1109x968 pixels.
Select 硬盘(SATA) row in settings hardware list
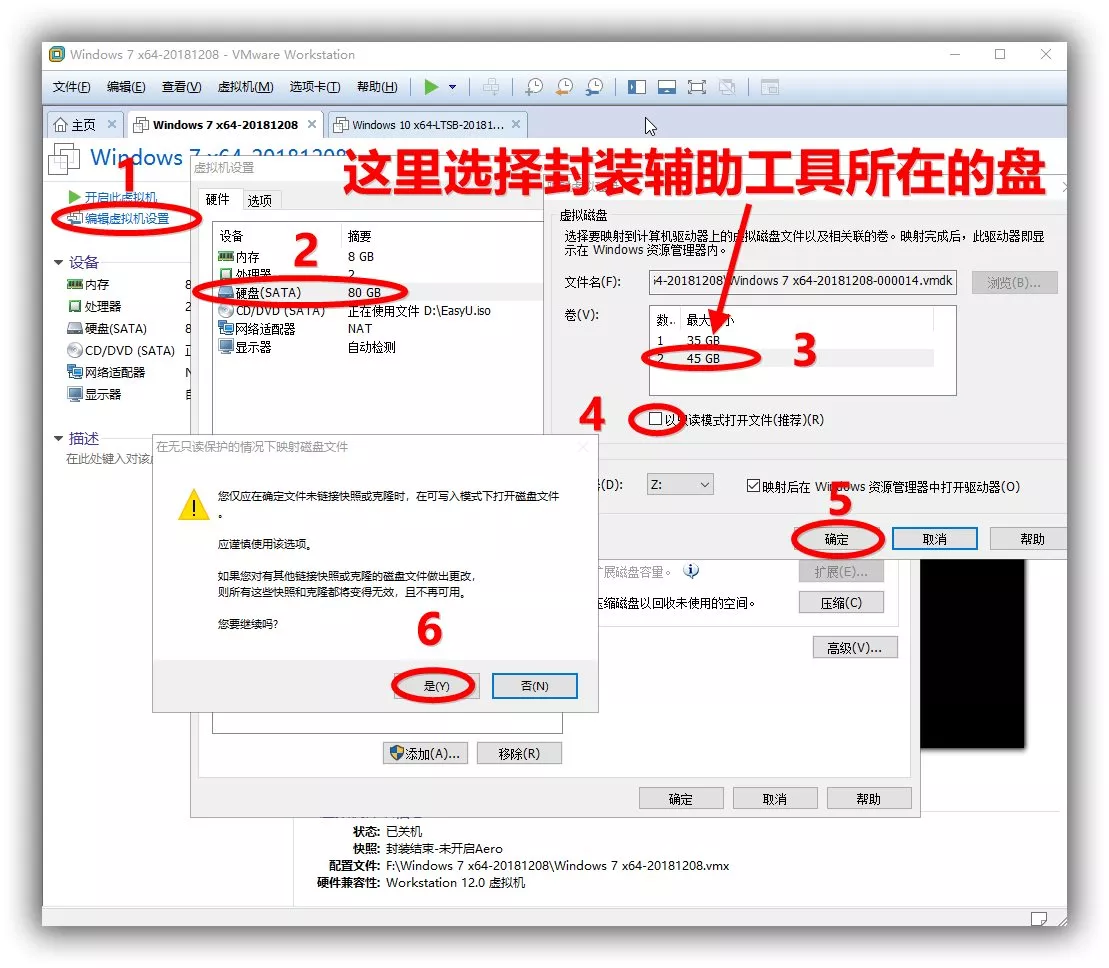(x=378, y=292)
